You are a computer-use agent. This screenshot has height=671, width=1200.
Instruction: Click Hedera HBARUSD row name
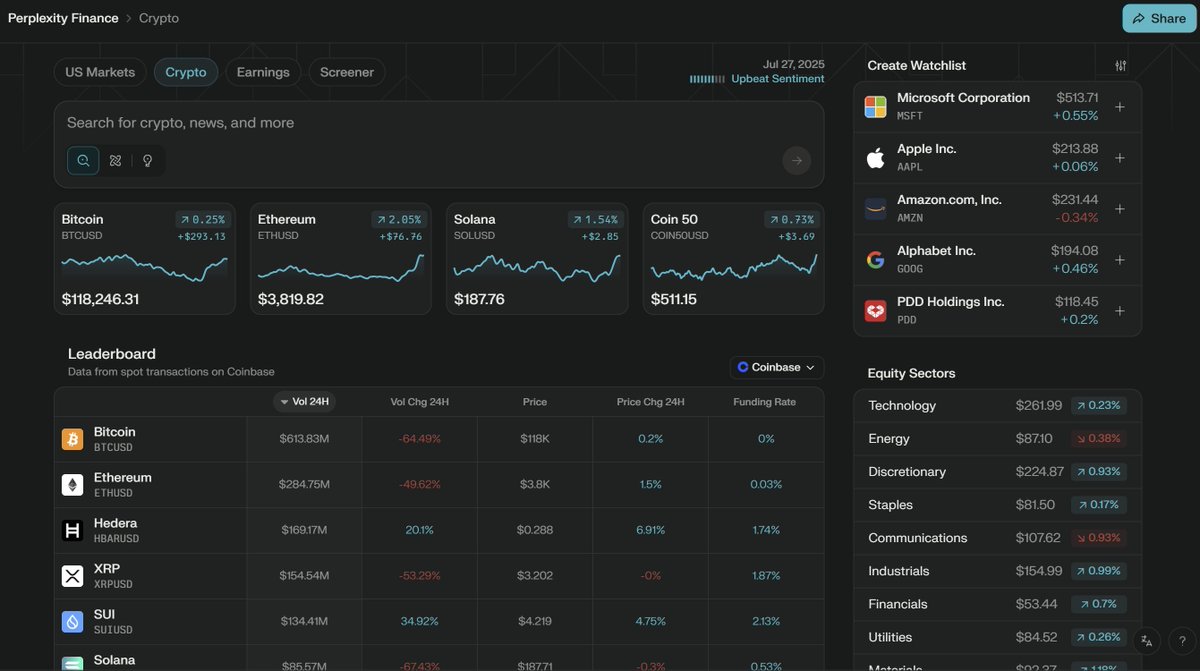click(116, 531)
